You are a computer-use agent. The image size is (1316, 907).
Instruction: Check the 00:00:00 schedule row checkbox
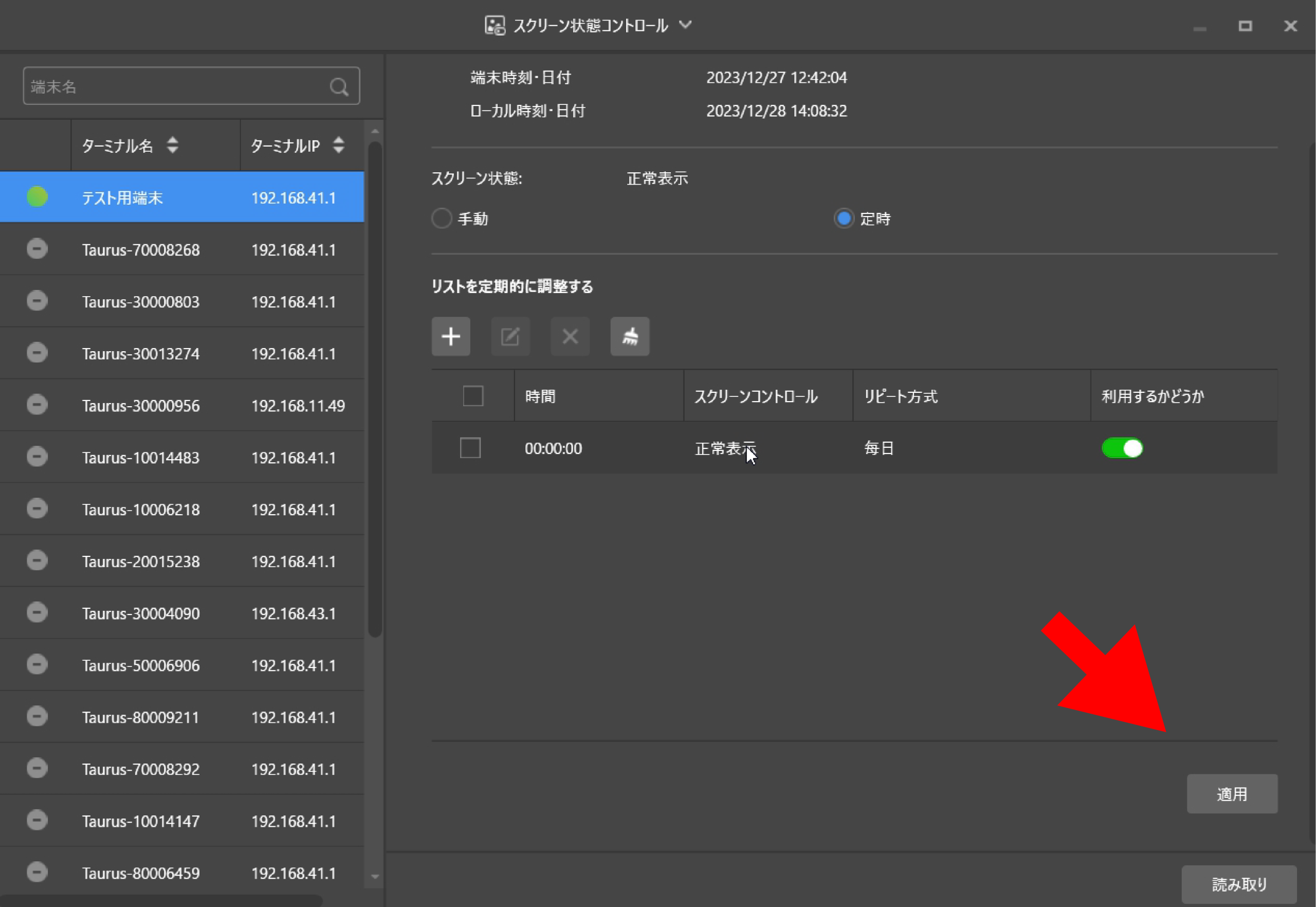tap(470, 448)
